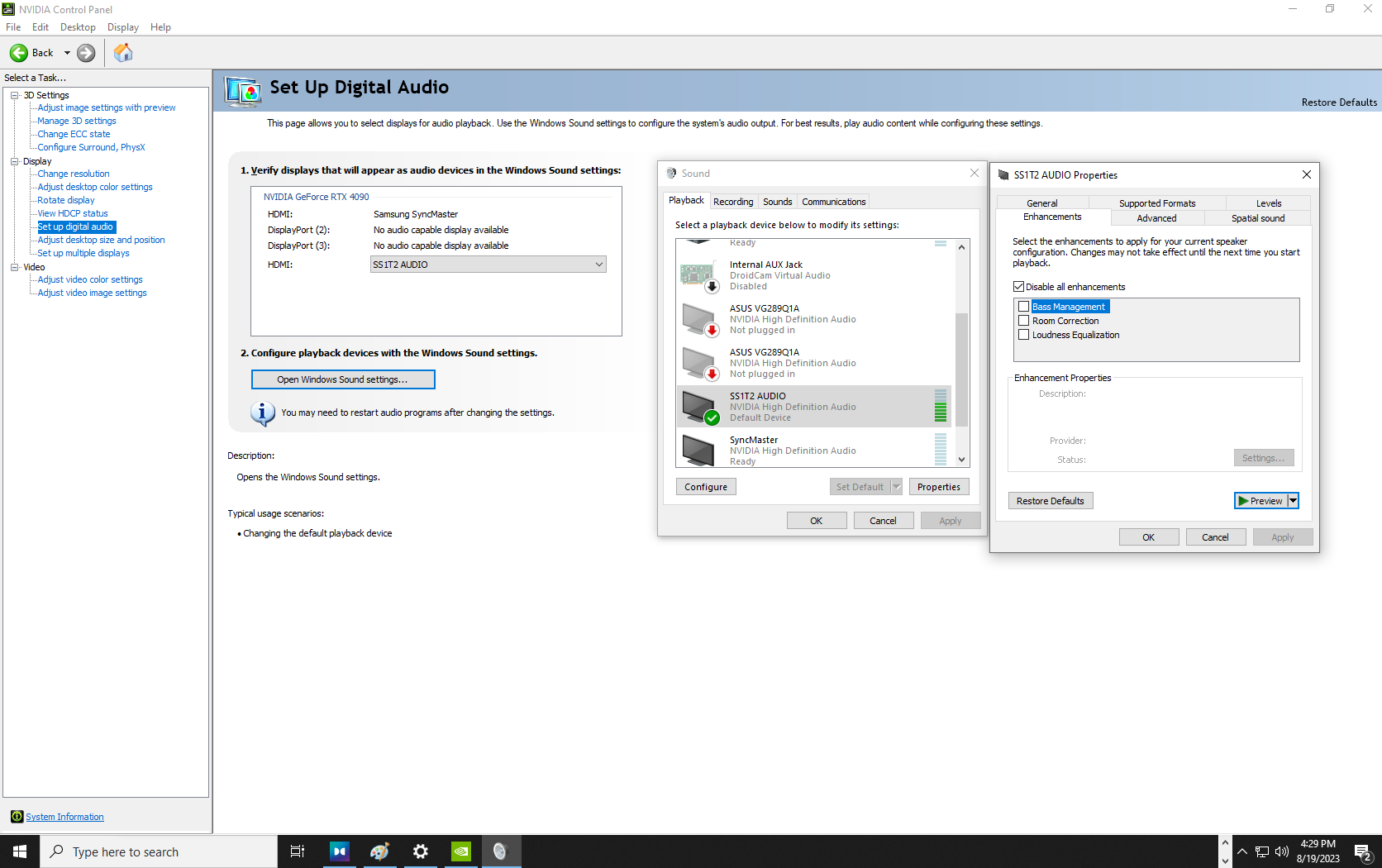Open the Help menu
The image size is (1382, 868).
(160, 27)
